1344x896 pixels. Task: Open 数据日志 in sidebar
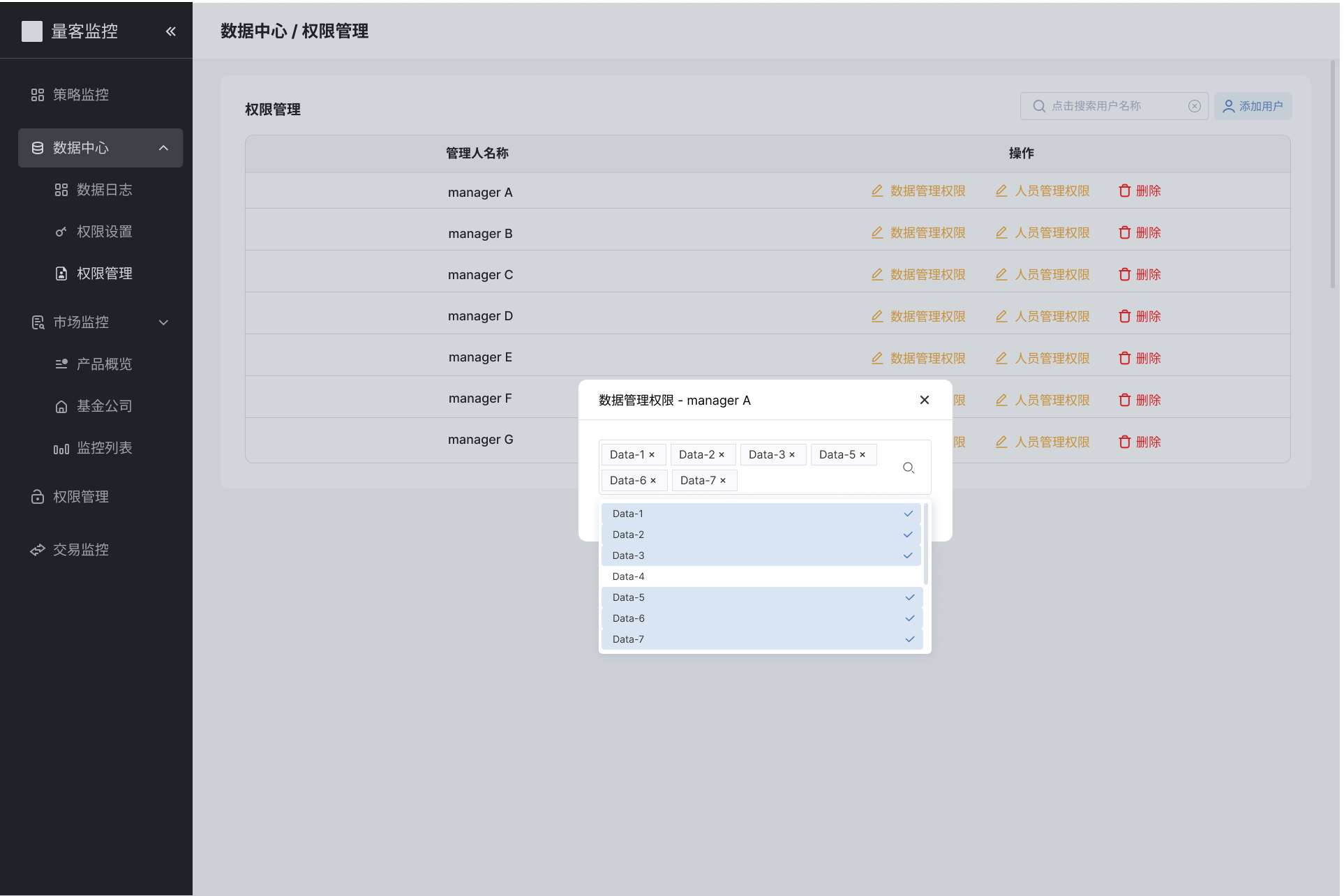tap(104, 190)
